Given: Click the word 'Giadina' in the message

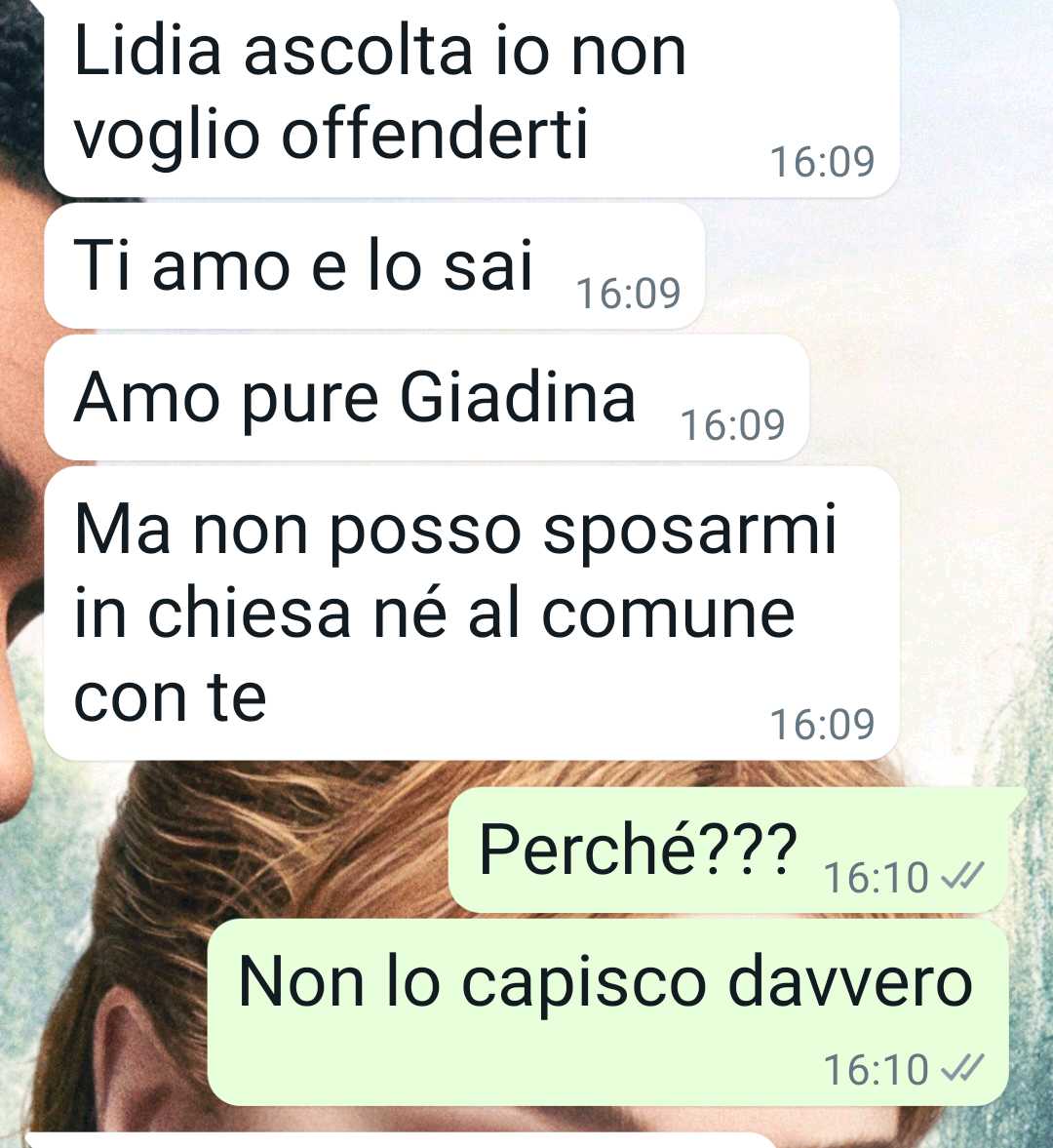Looking at the screenshot, I should (518, 398).
